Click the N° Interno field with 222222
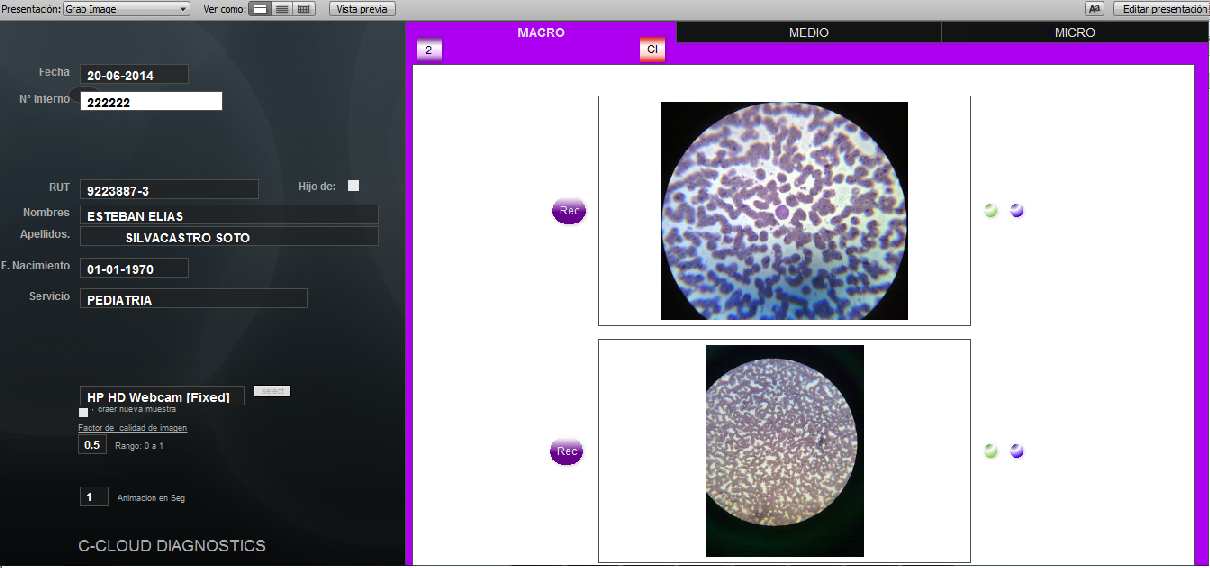The width and height of the screenshot is (1210, 568). [x=151, y=101]
